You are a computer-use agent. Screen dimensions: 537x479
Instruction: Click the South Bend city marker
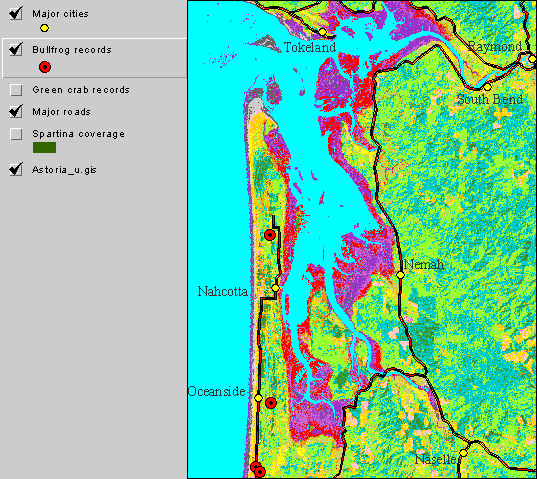[487, 87]
